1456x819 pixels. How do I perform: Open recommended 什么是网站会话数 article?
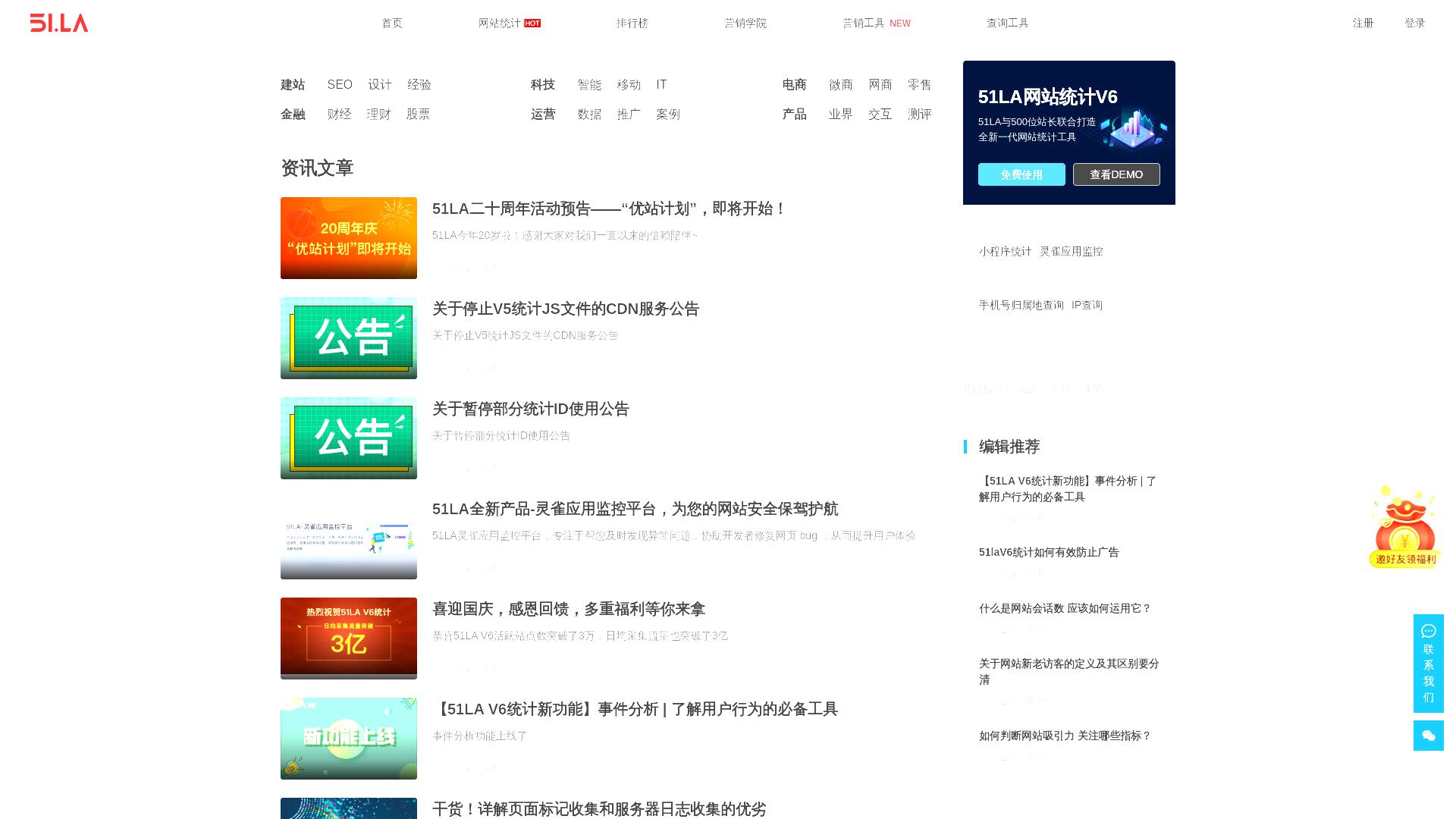coord(1065,608)
